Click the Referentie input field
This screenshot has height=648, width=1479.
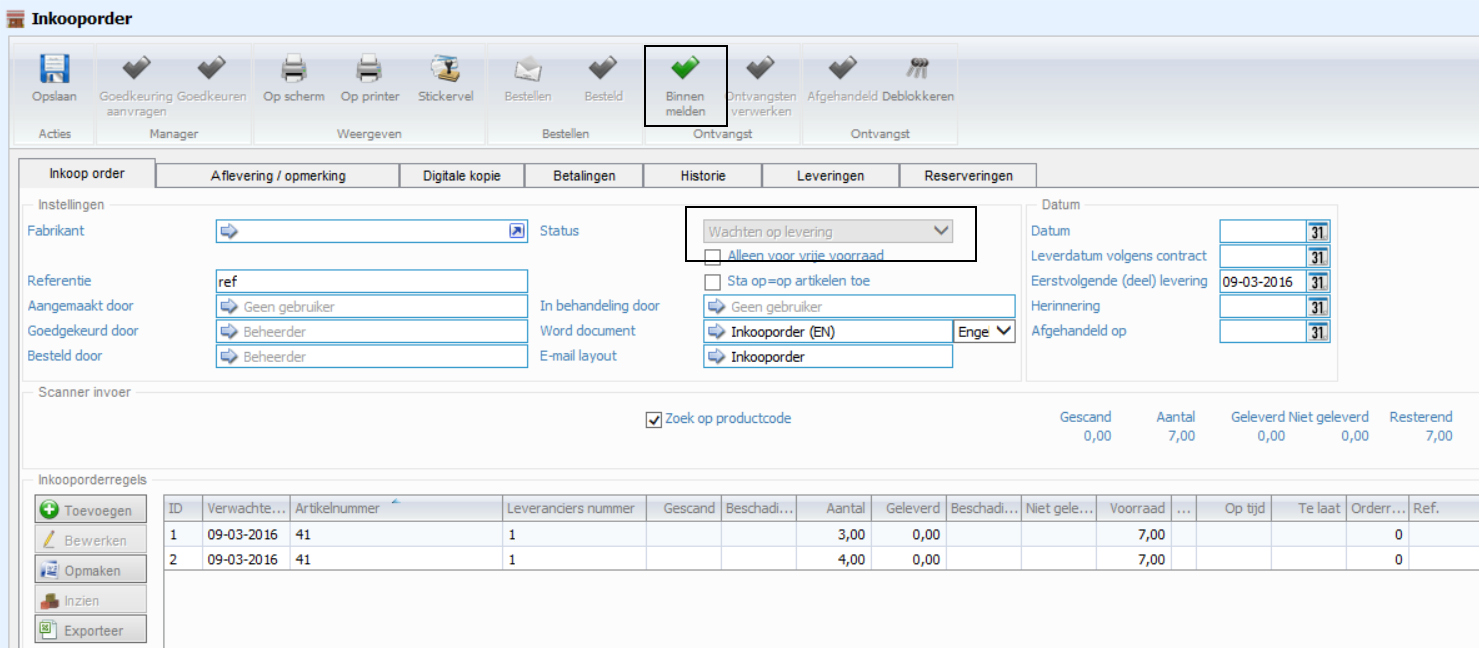pos(372,282)
